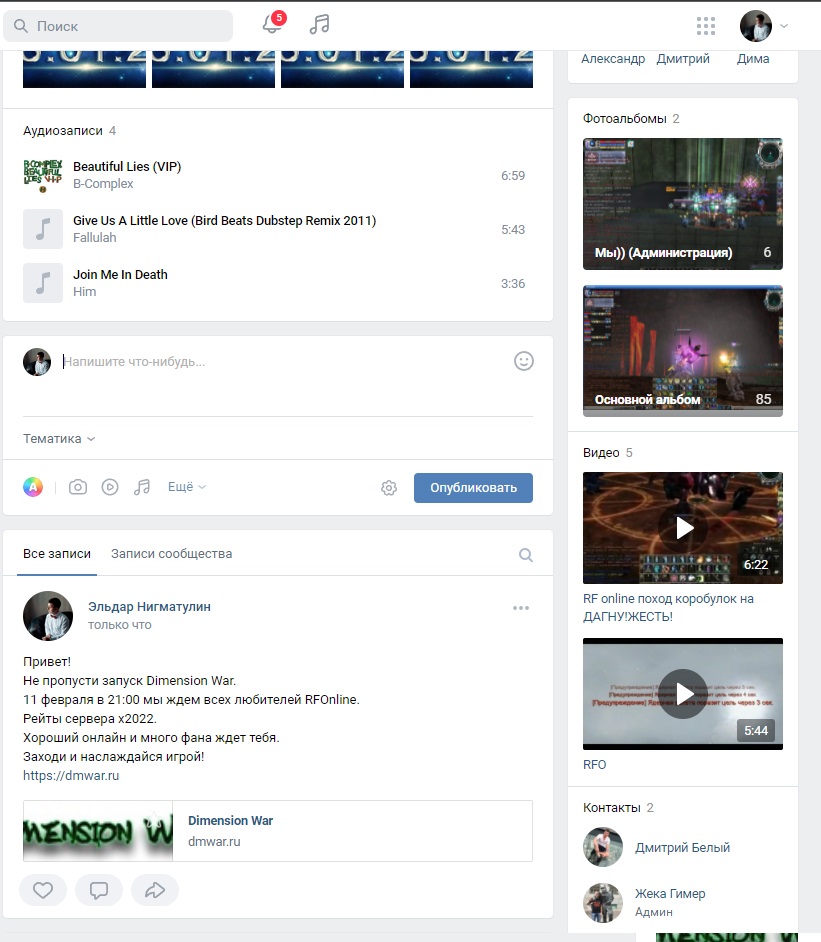Open post settings gear icon

click(389, 488)
